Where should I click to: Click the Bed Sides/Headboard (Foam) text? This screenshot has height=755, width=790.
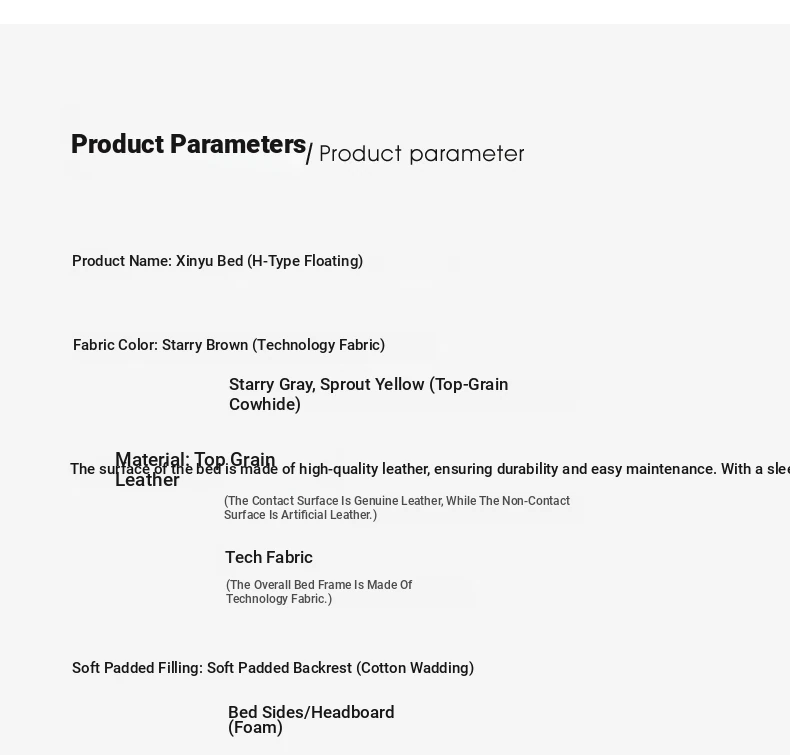click(311, 720)
